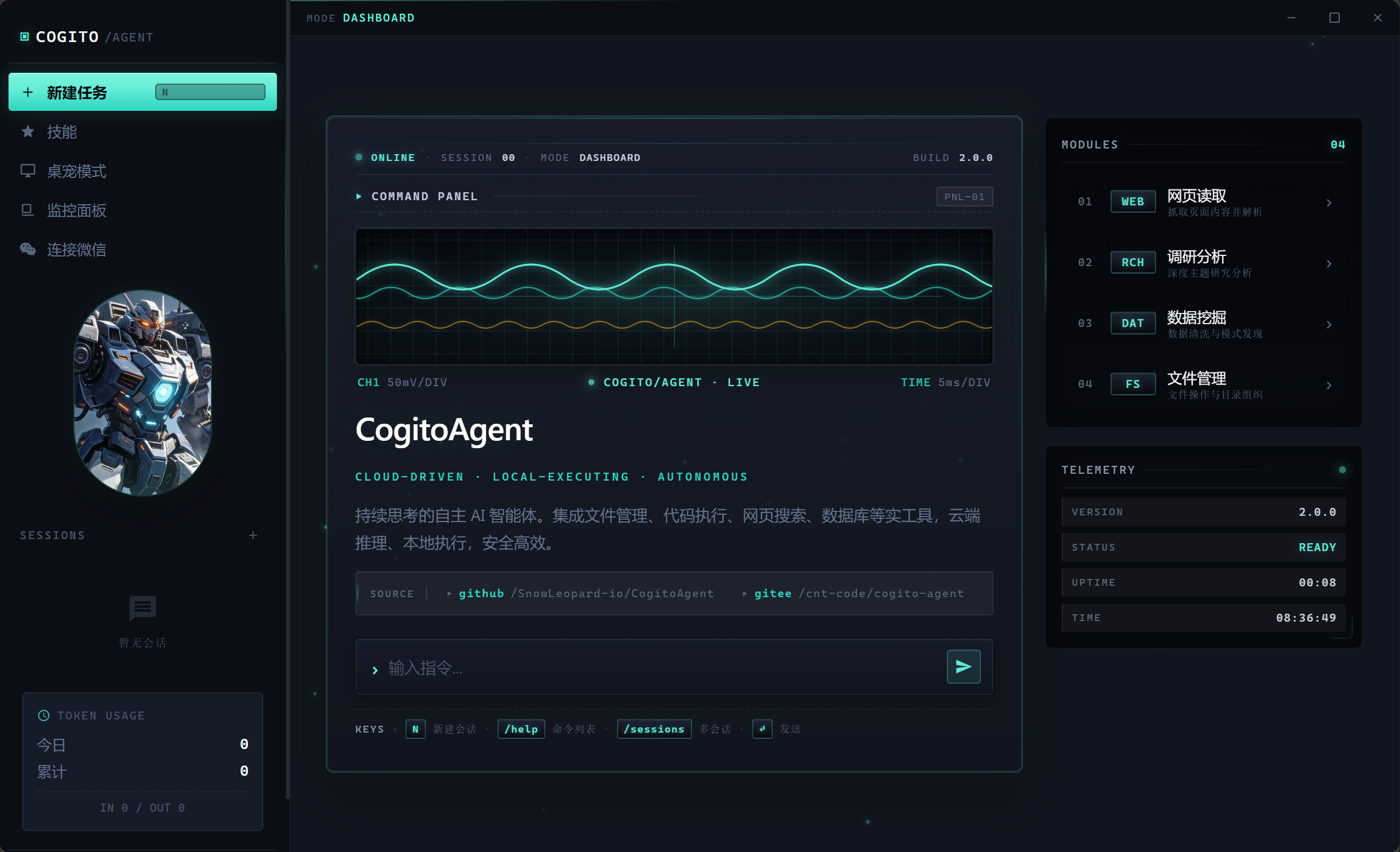Minimize the CogitoAgent window
Screen dimensions: 1400x852
tap(1291, 18)
